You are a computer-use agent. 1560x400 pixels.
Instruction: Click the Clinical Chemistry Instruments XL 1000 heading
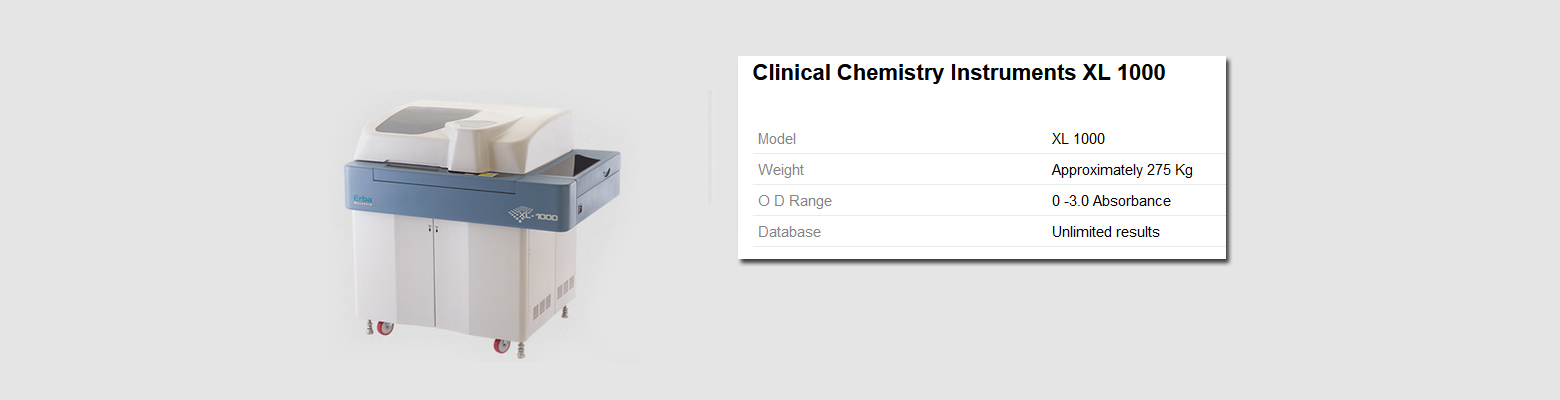(x=958, y=73)
